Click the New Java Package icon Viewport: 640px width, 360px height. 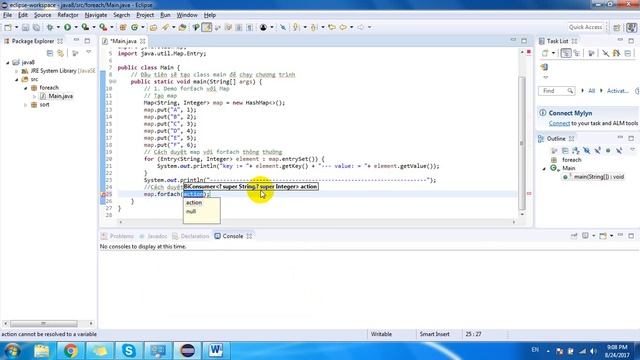coord(123,27)
